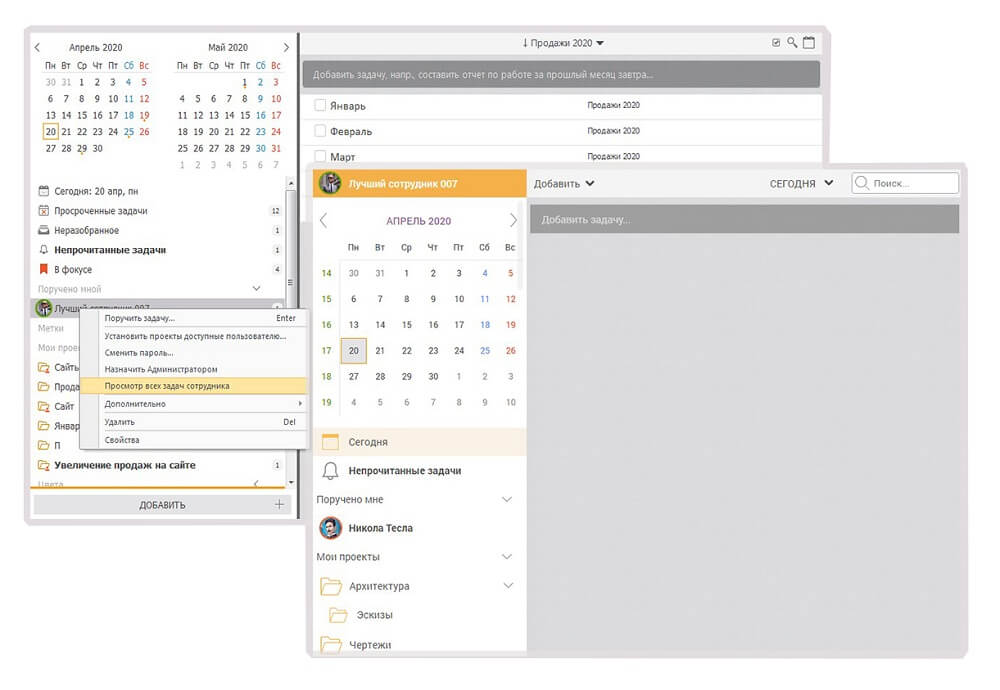Screen dimensions: 1000x690
Task: Check the Февраль task checkbox
Action: pos(320,131)
